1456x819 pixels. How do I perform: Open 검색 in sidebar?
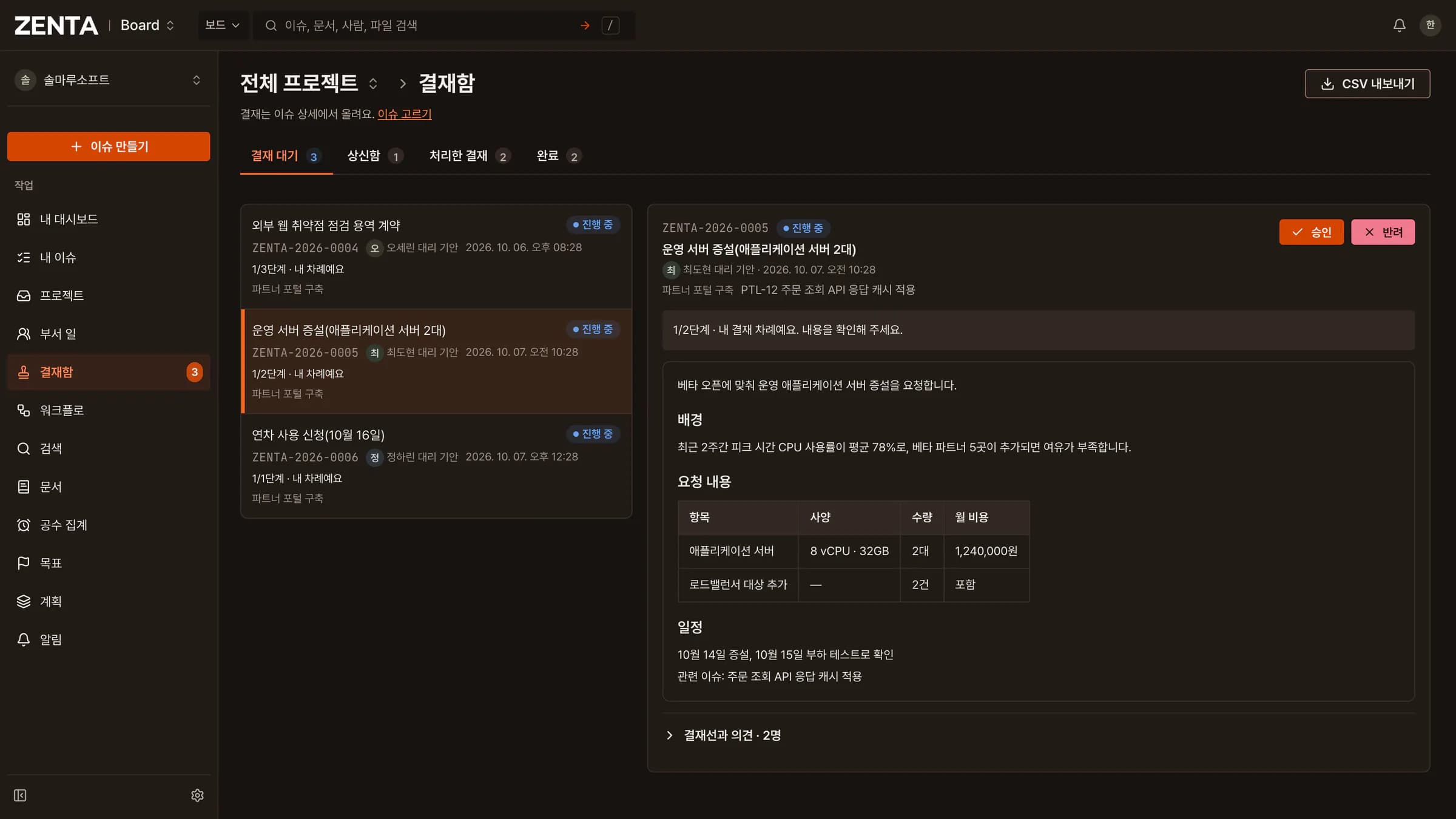pyautogui.click(x=109, y=448)
